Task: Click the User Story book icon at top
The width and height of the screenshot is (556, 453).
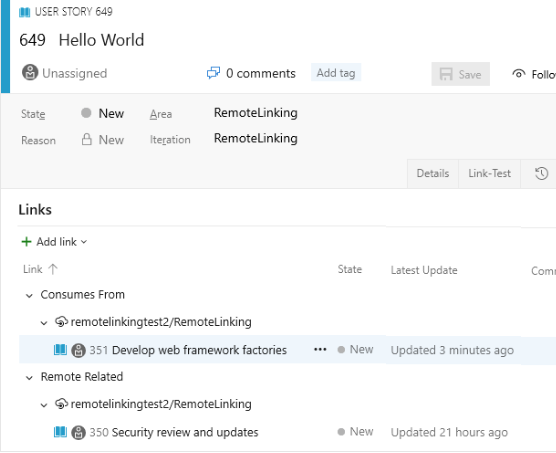Action: (24, 12)
